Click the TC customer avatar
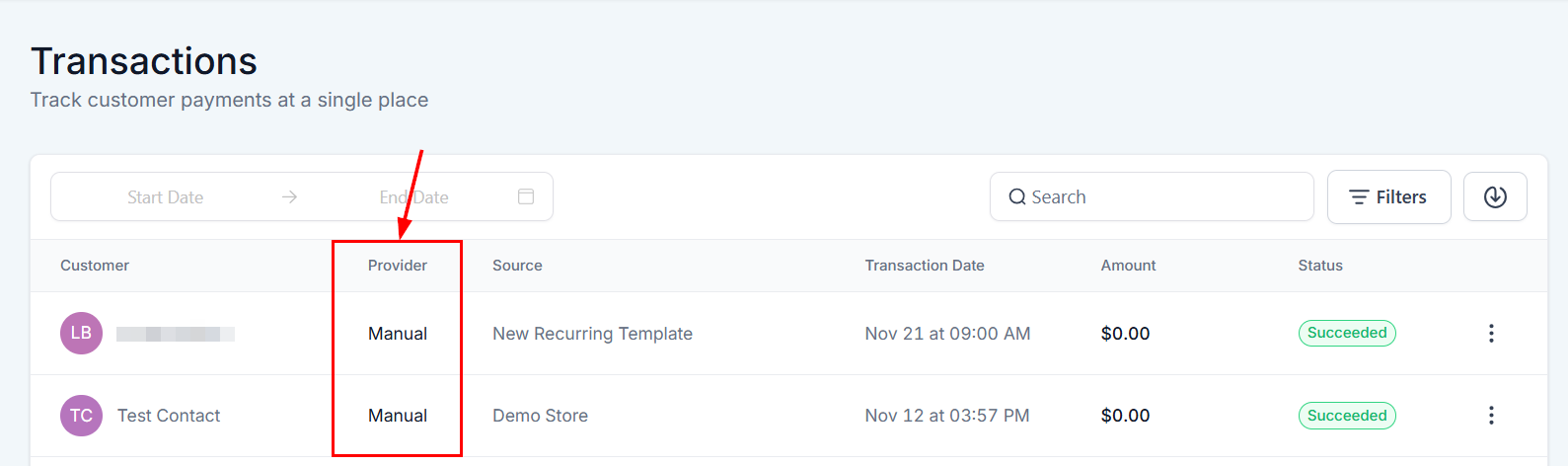 tap(81, 416)
